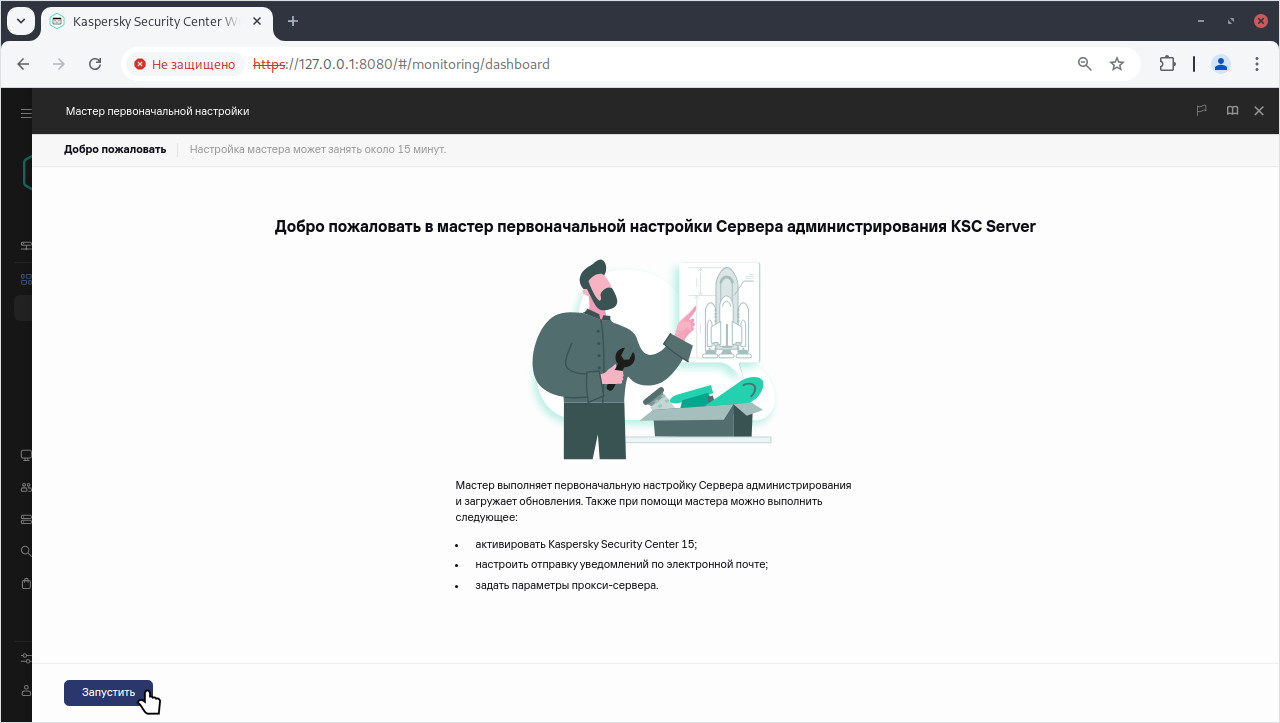Click the browser Back arrow
This screenshot has width=1280, height=723.
tap(24, 64)
